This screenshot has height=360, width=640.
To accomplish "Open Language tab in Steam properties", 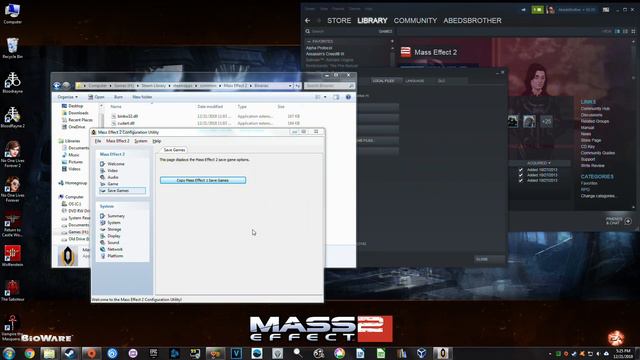I will coord(415,81).
